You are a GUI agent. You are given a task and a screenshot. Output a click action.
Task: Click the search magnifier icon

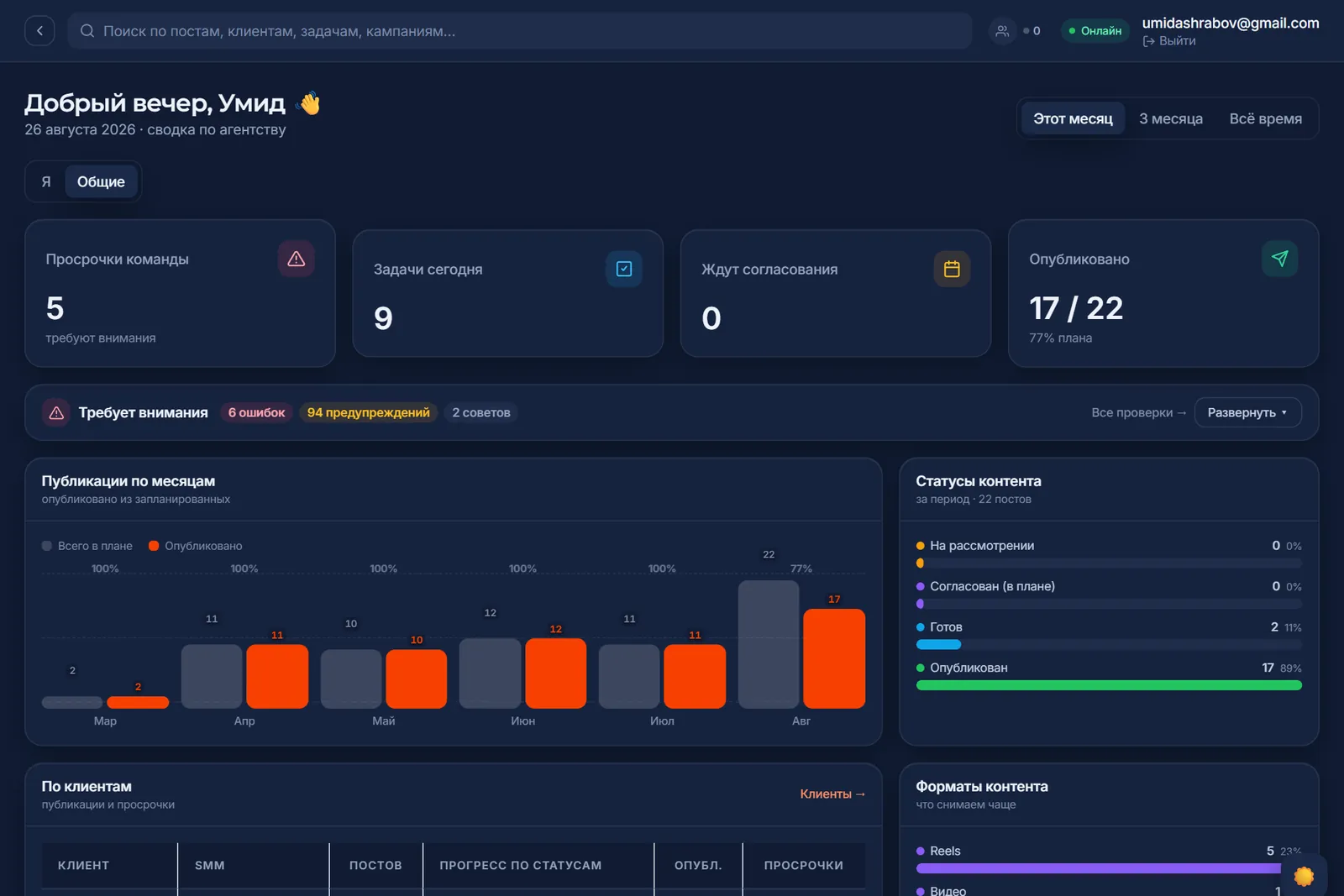pos(87,31)
